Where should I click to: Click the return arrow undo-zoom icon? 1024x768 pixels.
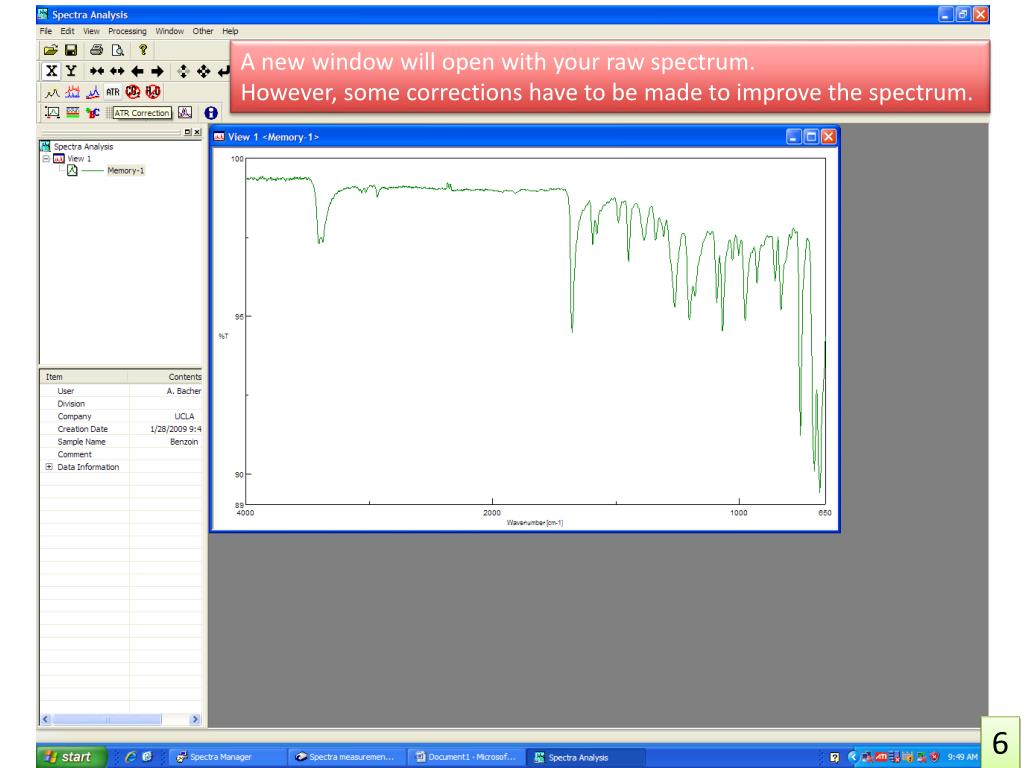(223, 71)
